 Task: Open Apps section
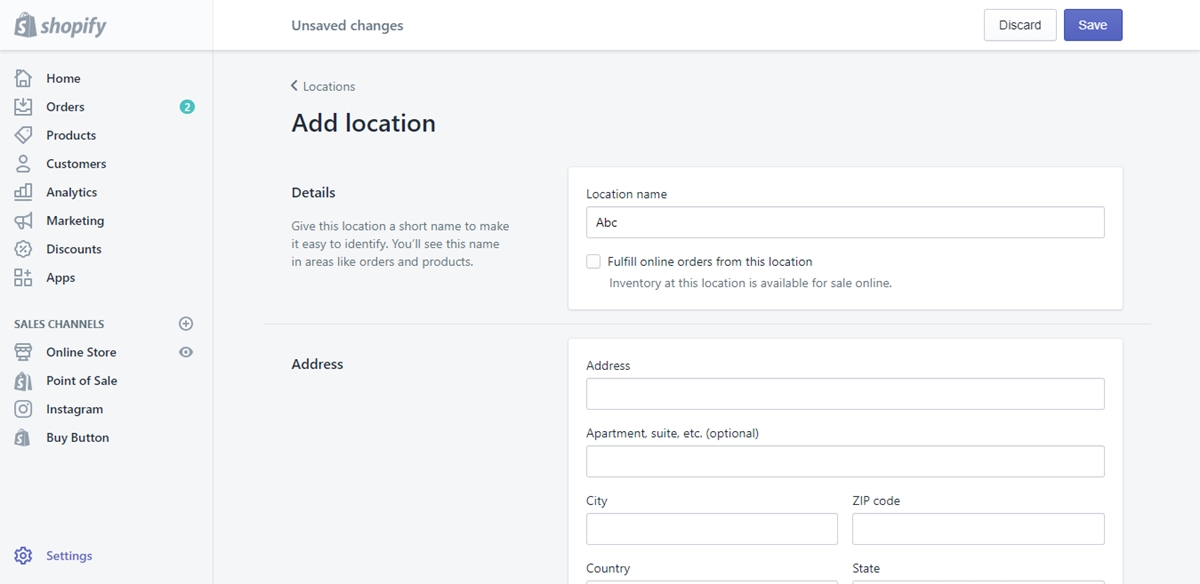(x=61, y=278)
